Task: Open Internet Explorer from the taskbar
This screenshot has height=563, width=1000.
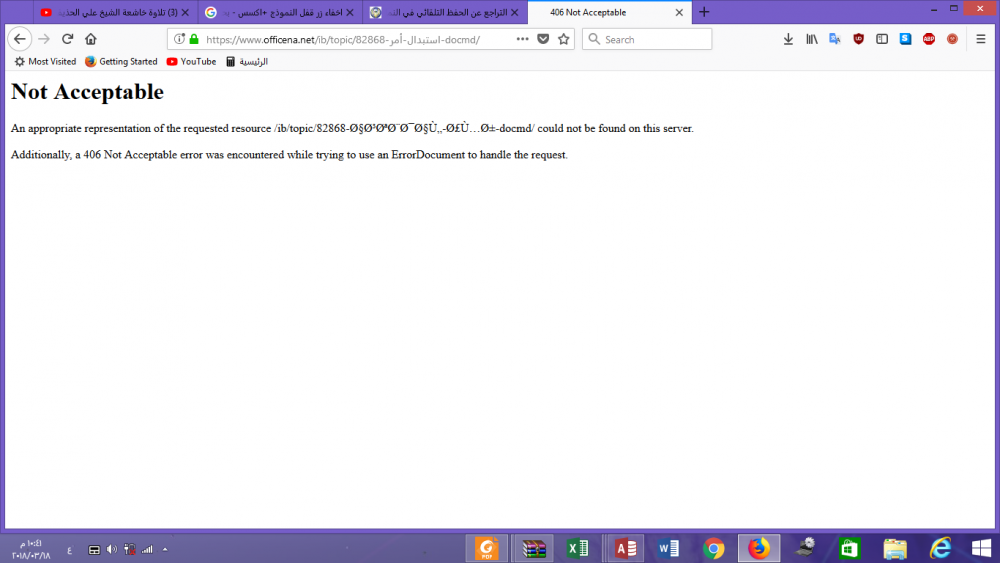Action: coord(941,548)
